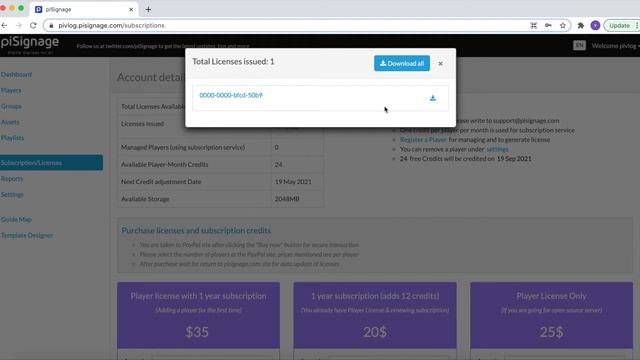This screenshot has width=640, height=360.
Task: View site info via the lock icon
Action: point(51,25)
